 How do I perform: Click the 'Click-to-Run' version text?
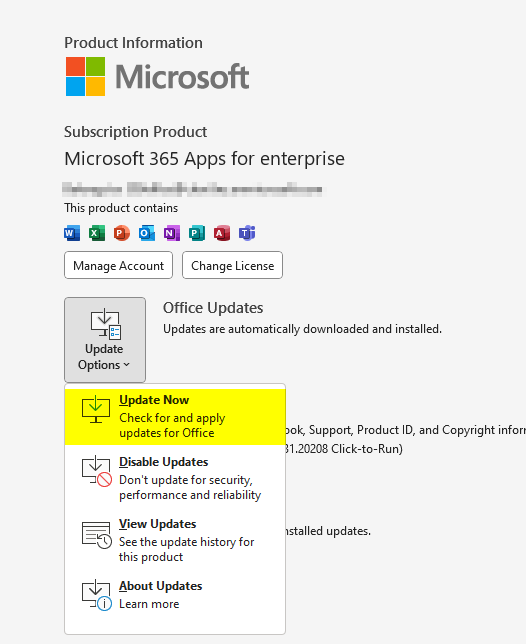coord(365,449)
